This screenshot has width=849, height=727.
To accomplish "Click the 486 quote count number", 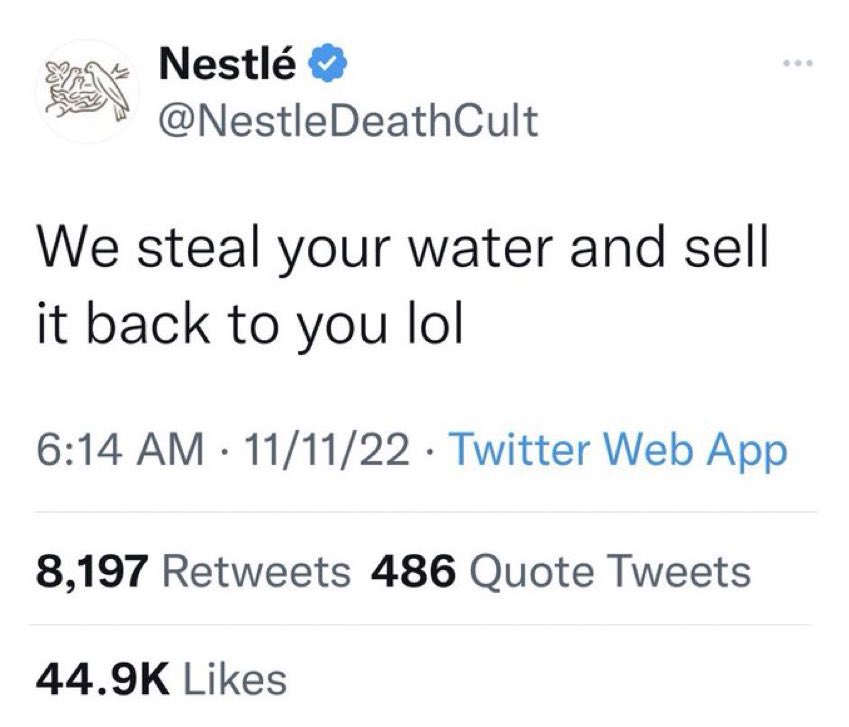I will click(413, 572).
